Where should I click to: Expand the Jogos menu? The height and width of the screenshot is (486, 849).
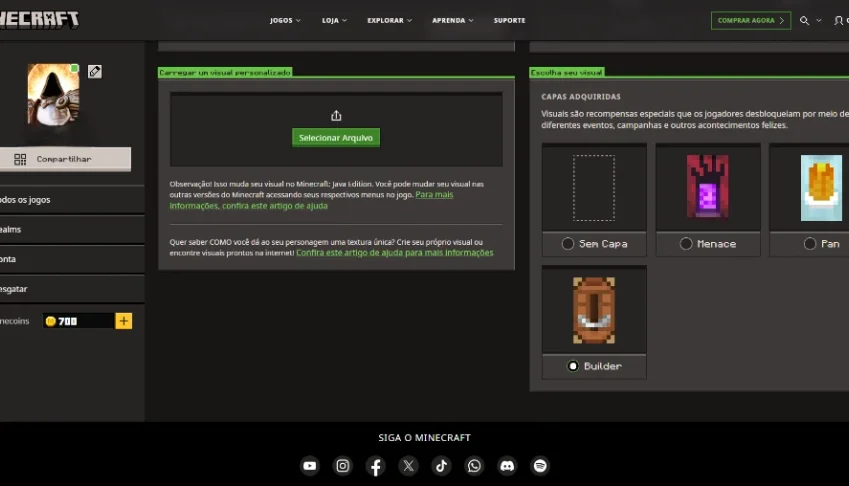285,21
